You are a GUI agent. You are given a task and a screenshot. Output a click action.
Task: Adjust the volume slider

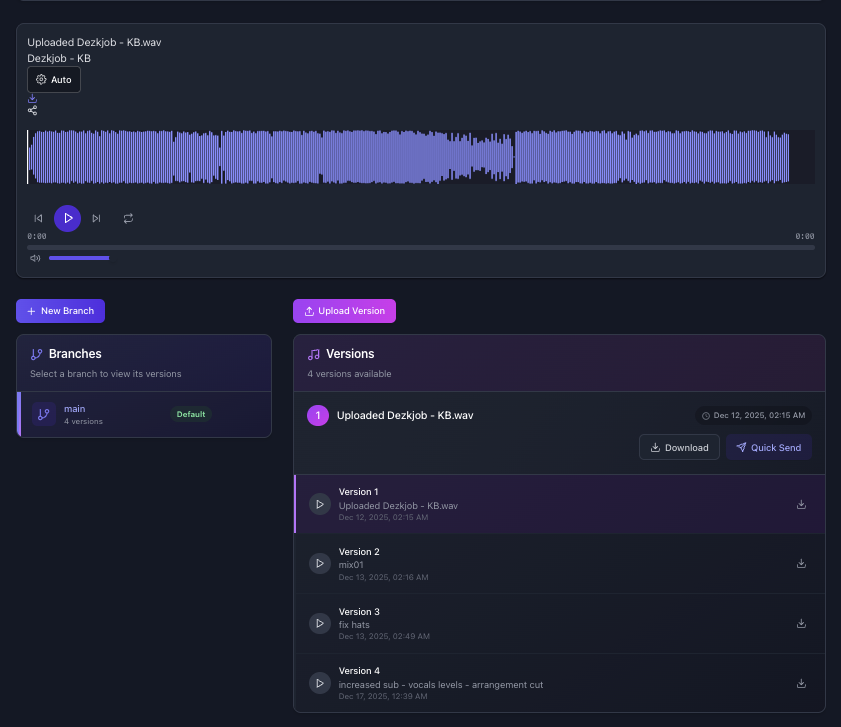click(79, 258)
